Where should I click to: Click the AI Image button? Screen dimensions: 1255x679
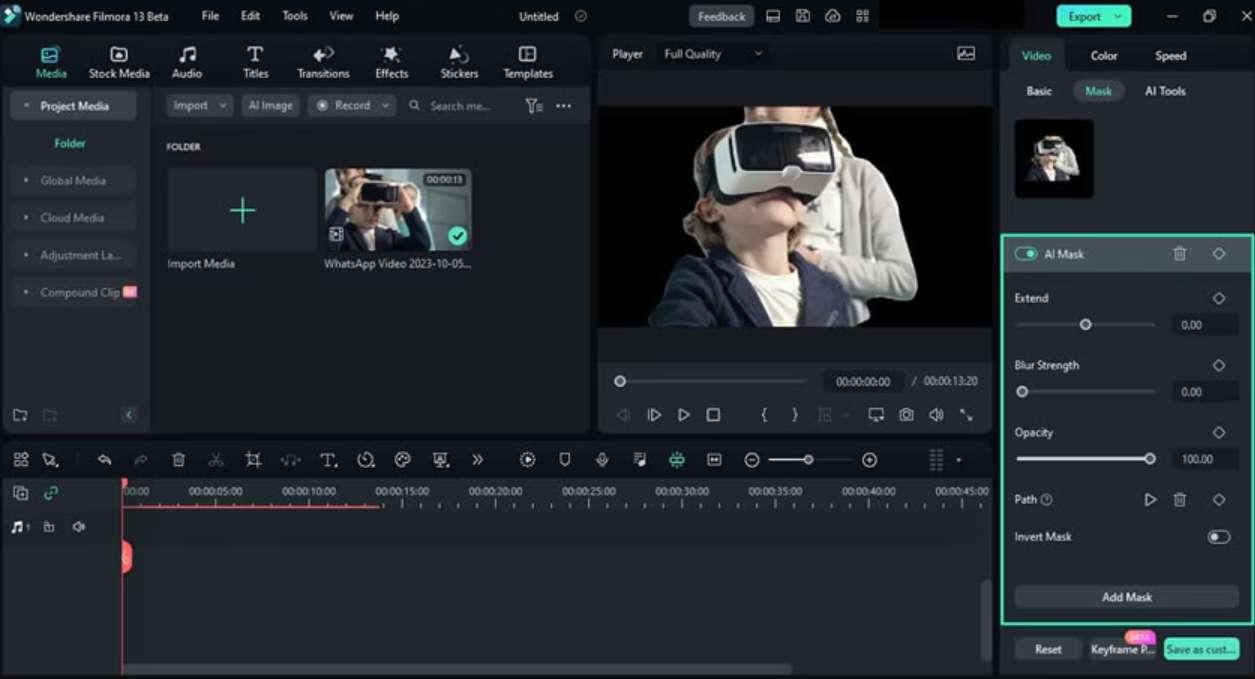[x=270, y=105]
